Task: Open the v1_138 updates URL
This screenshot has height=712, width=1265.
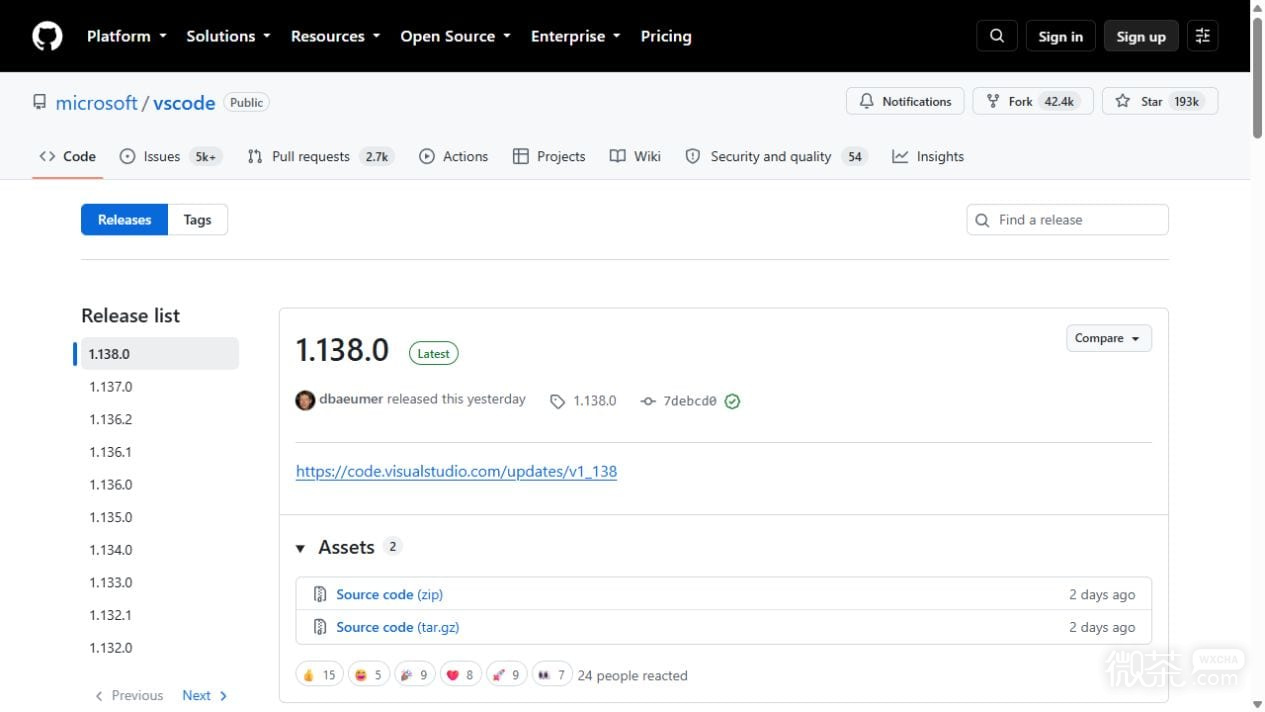Action: pos(456,471)
